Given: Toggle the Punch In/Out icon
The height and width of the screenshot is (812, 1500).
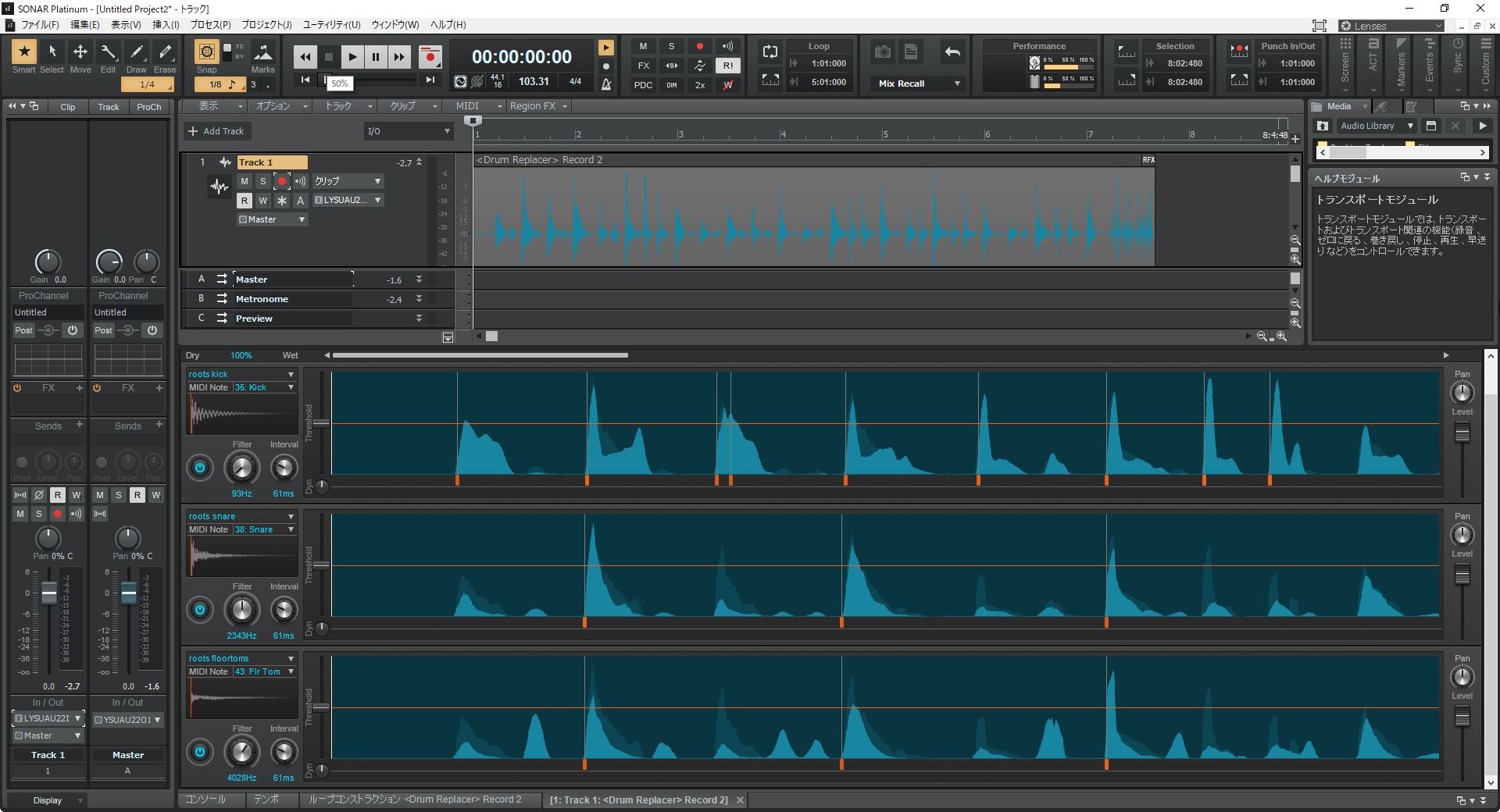Looking at the screenshot, I should click(x=1239, y=52).
